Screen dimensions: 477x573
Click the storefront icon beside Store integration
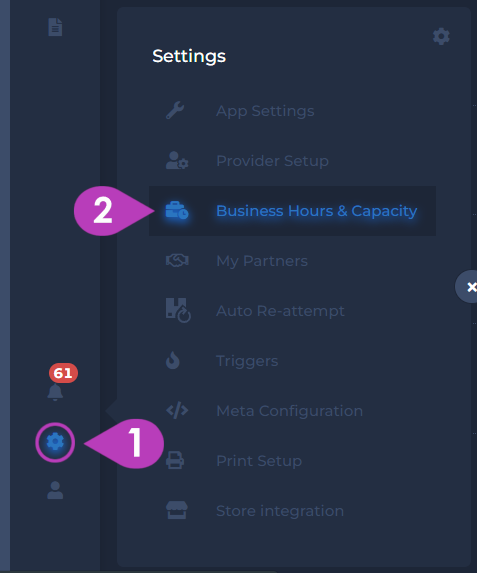pyautogui.click(x=177, y=511)
